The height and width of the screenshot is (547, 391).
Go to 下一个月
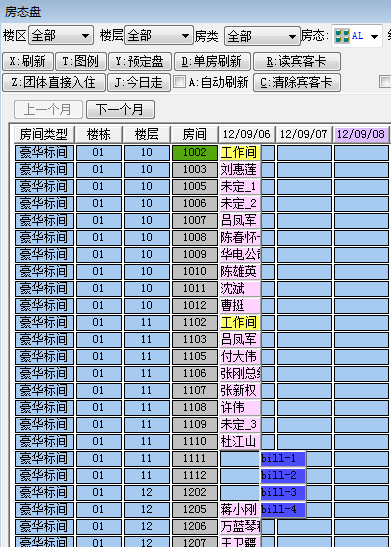120,110
